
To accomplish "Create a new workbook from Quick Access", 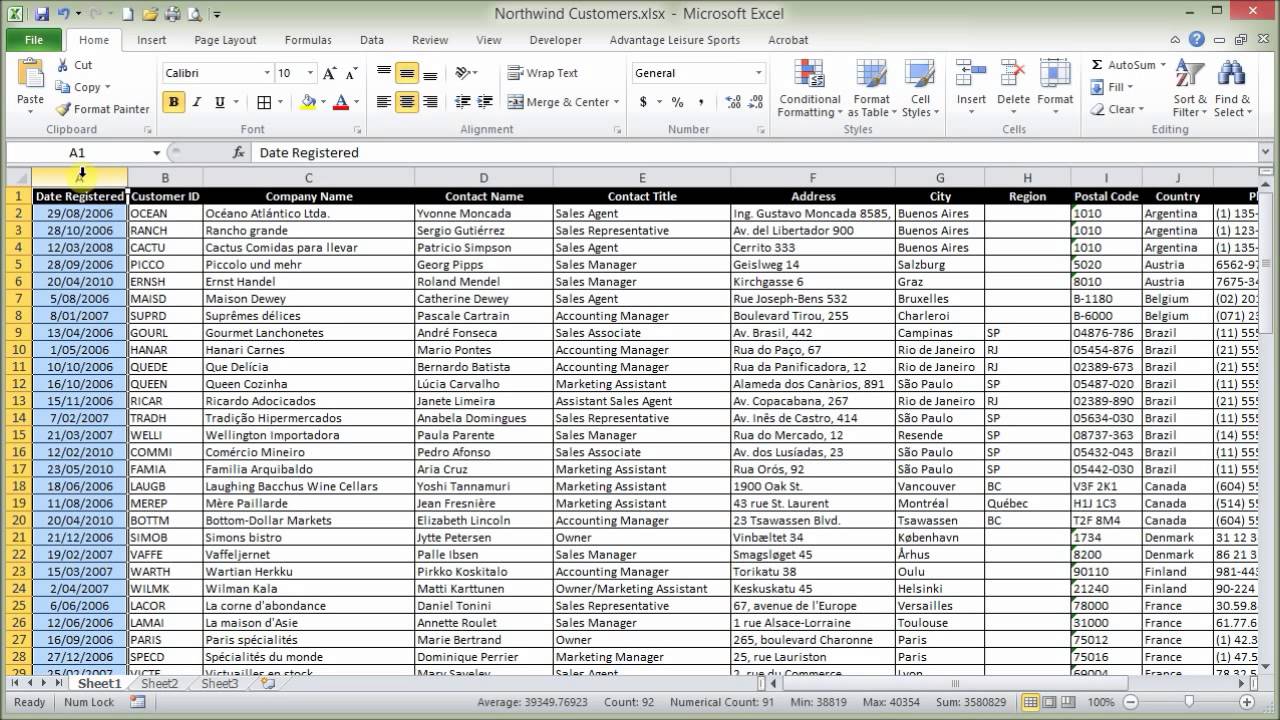I will pos(128,14).
